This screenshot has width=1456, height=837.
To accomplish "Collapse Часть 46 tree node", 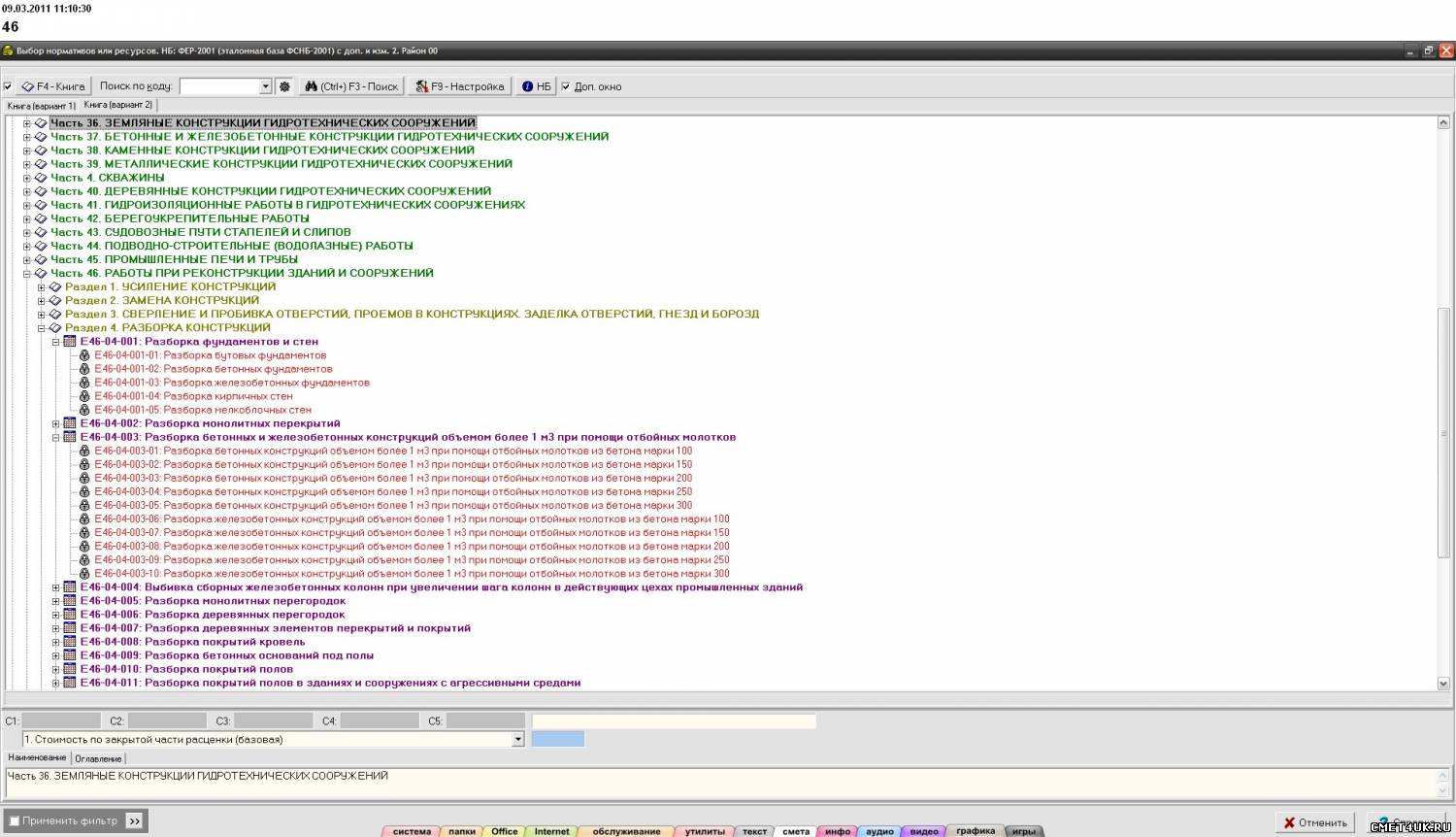I will [27, 273].
